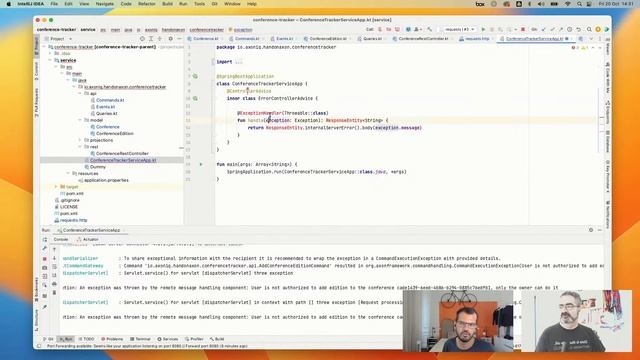Image resolution: width=640 pixels, height=360 pixels.
Task: Expand the target folder
Action: pos(56,187)
